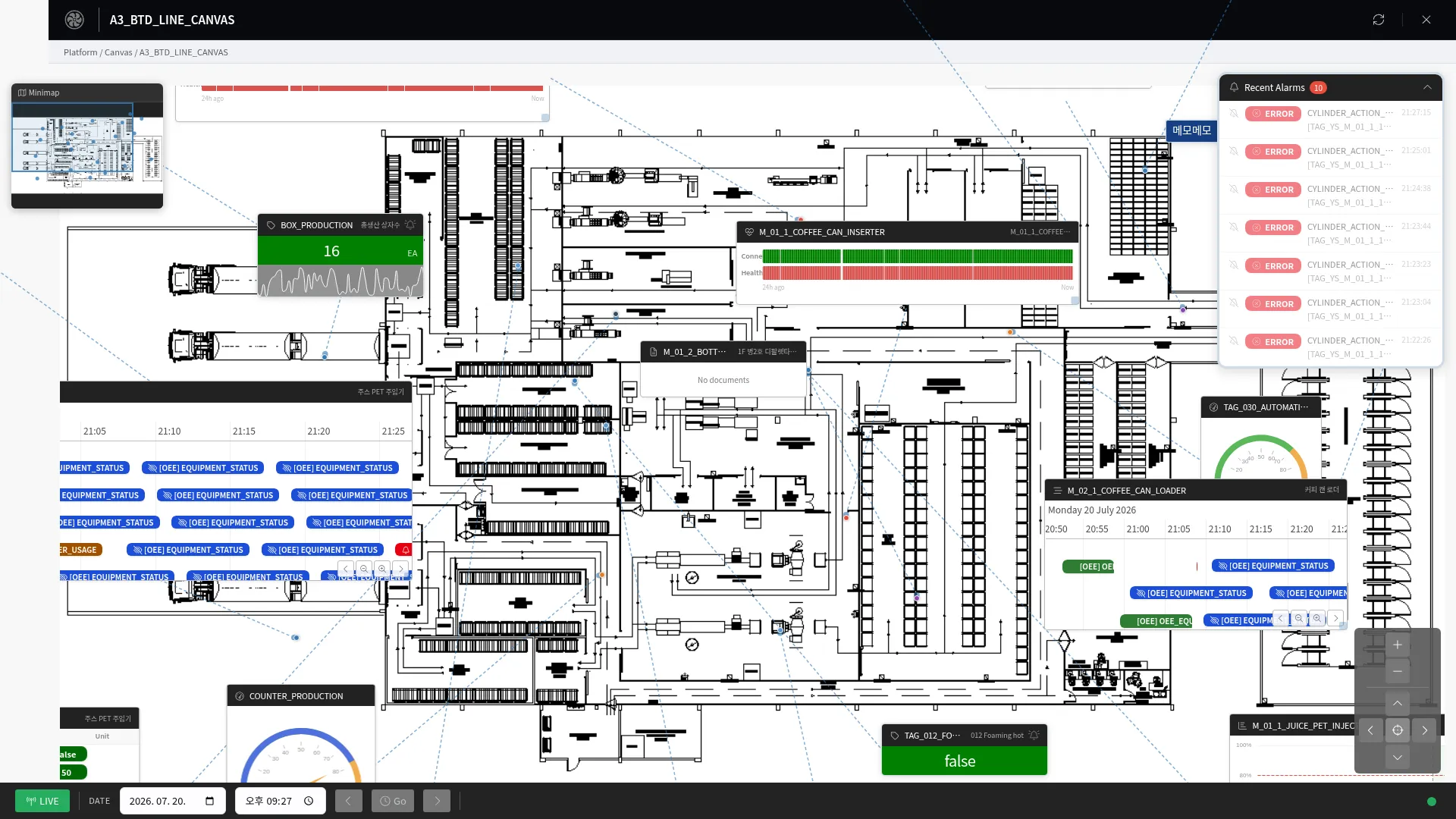This screenshot has height=819, width=1456.
Task: Zoom in the loader timeline
Action: [x=1317, y=619]
